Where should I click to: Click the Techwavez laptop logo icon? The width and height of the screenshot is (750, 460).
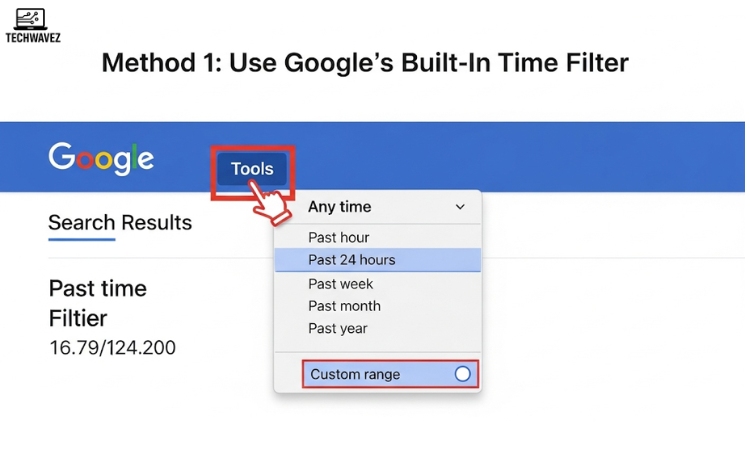(30, 17)
